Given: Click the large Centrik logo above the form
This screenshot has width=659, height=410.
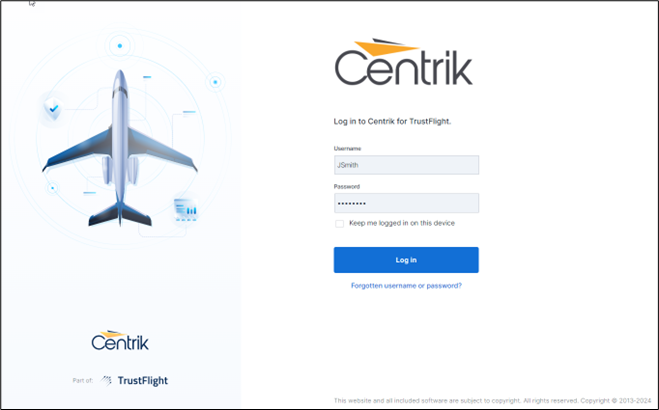Looking at the screenshot, I should point(403,63).
